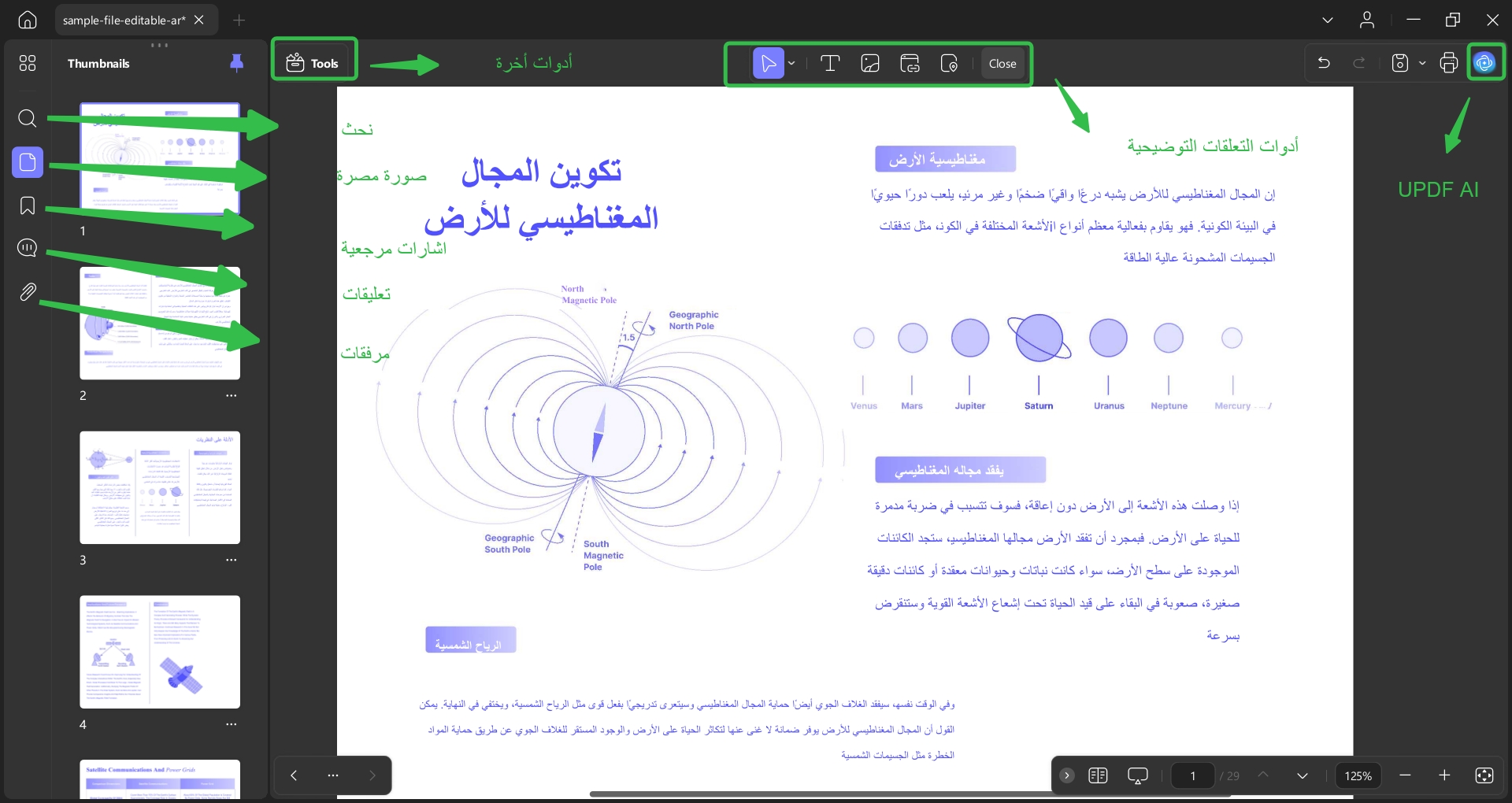
Task: Expand the collapsed bottom toolbar chevron
Action: coord(1066,775)
